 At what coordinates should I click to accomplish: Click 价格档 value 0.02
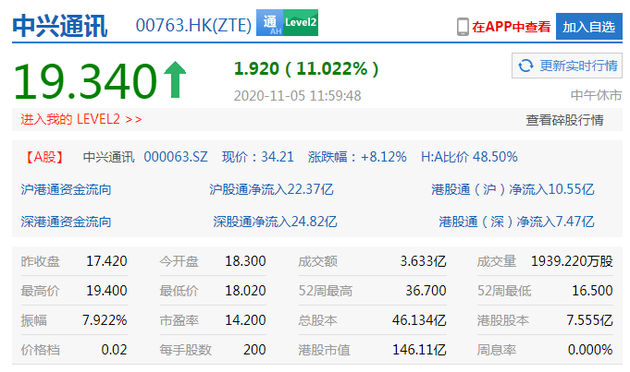click(x=114, y=350)
